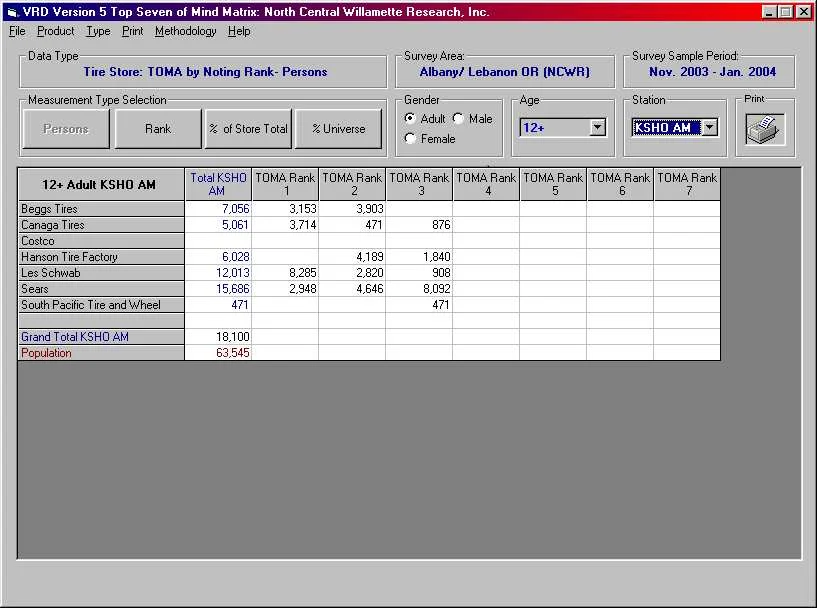Screen dimensions: 817x608
Task: Open the Type menu
Action: tap(98, 31)
